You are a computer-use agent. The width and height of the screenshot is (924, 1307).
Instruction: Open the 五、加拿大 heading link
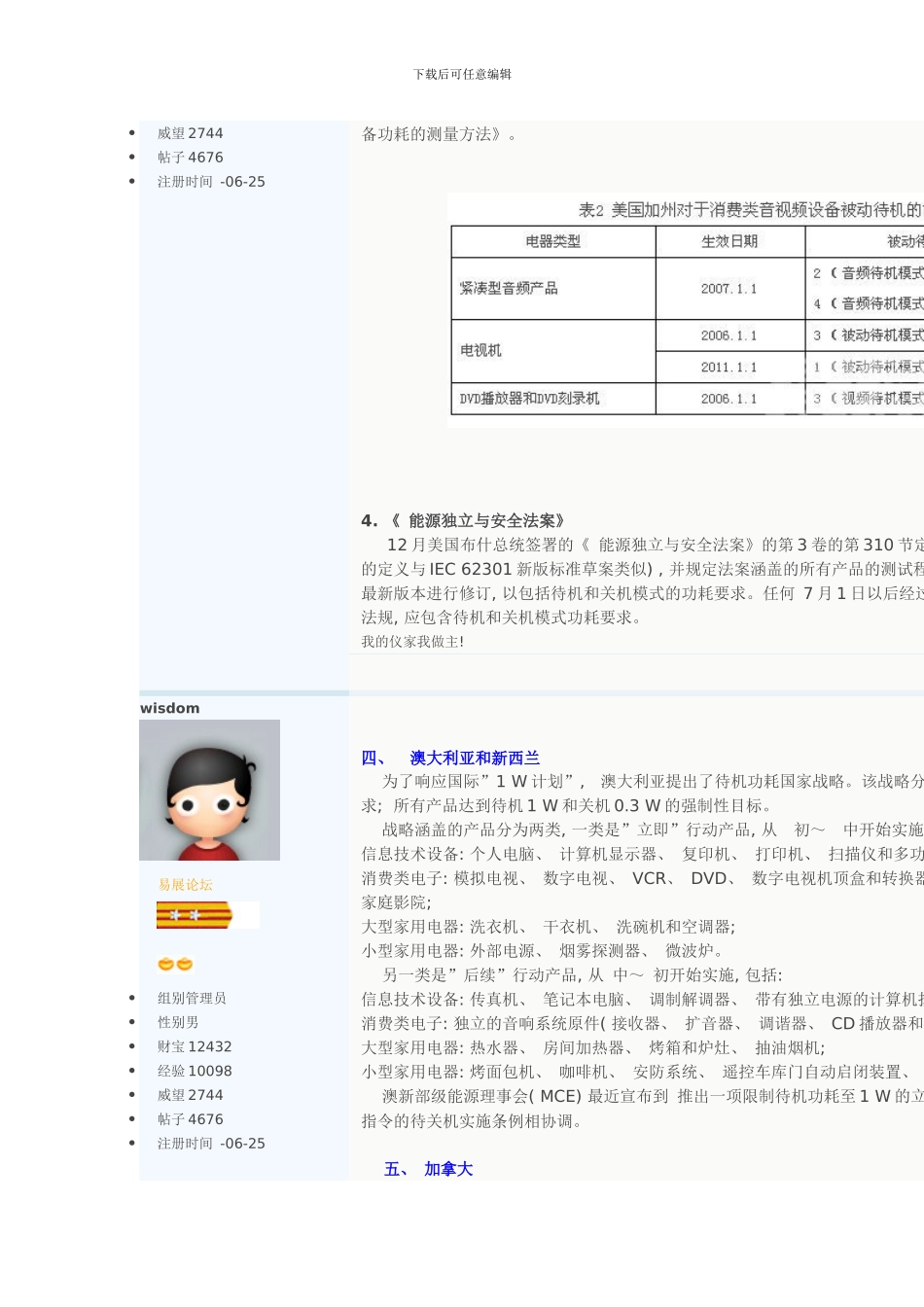click(x=428, y=1169)
